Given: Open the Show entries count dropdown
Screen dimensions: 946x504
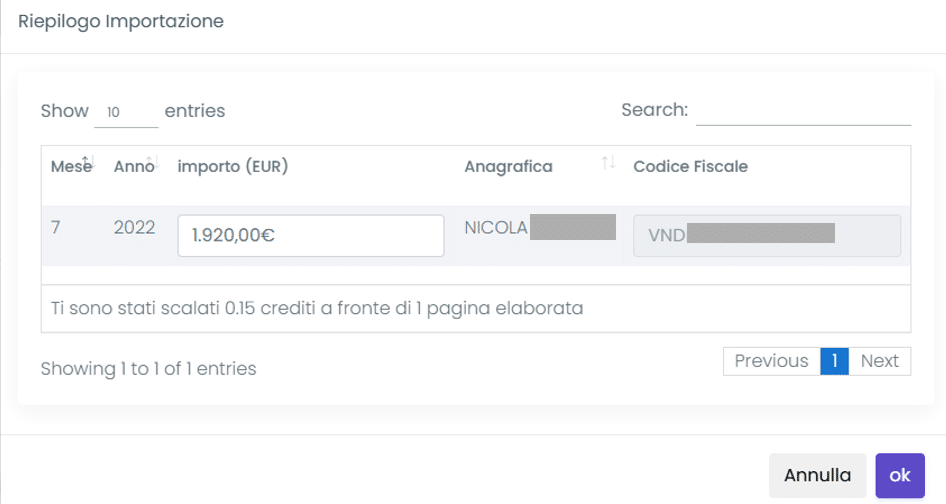Looking at the screenshot, I should pyautogui.click(x=126, y=112).
